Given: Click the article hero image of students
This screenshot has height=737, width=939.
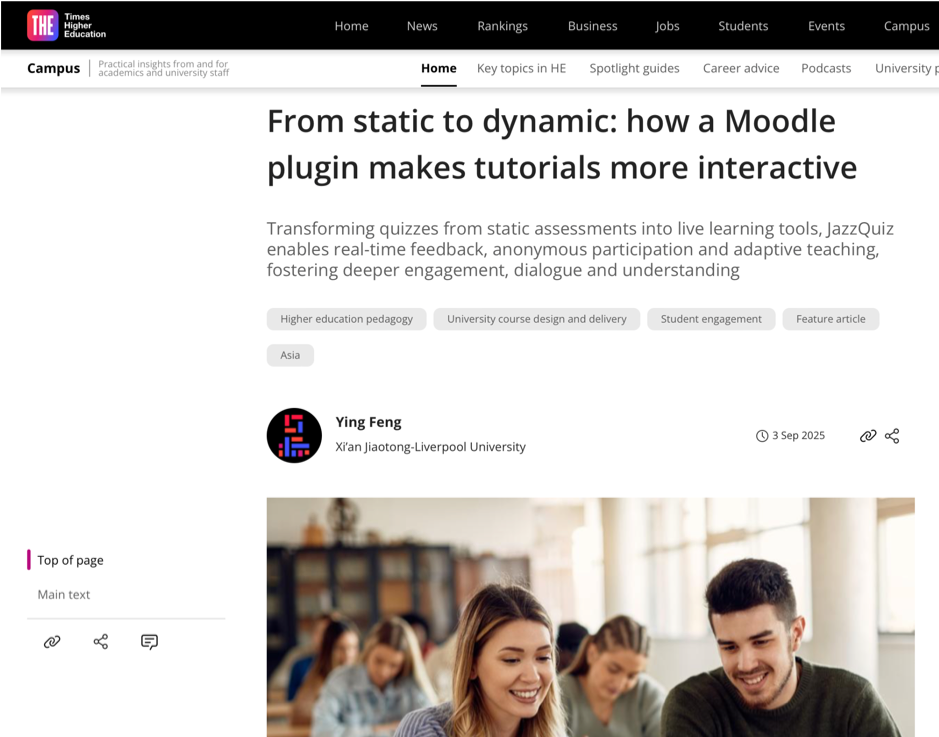Looking at the screenshot, I should tap(590, 617).
